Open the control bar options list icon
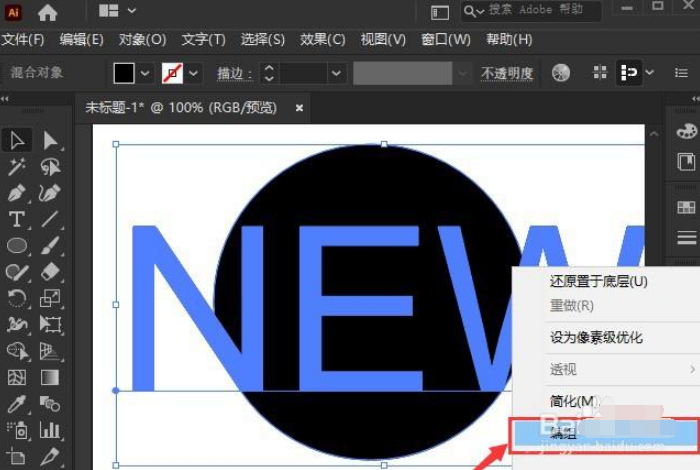 (x=681, y=72)
